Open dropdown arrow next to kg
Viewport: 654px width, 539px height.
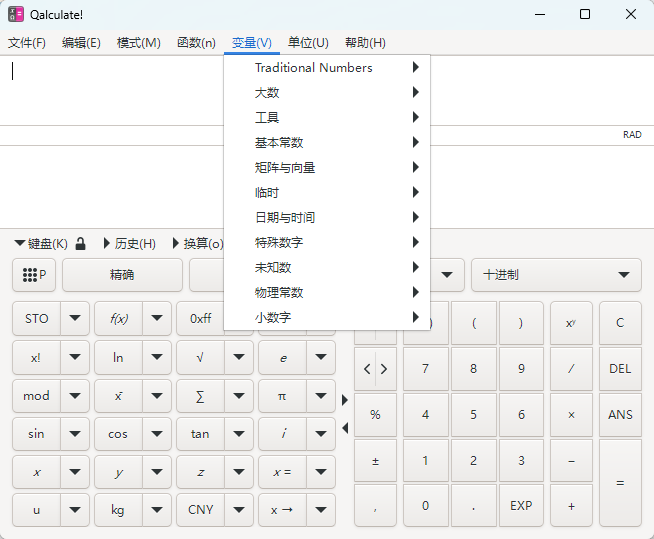tap(157, 510)
